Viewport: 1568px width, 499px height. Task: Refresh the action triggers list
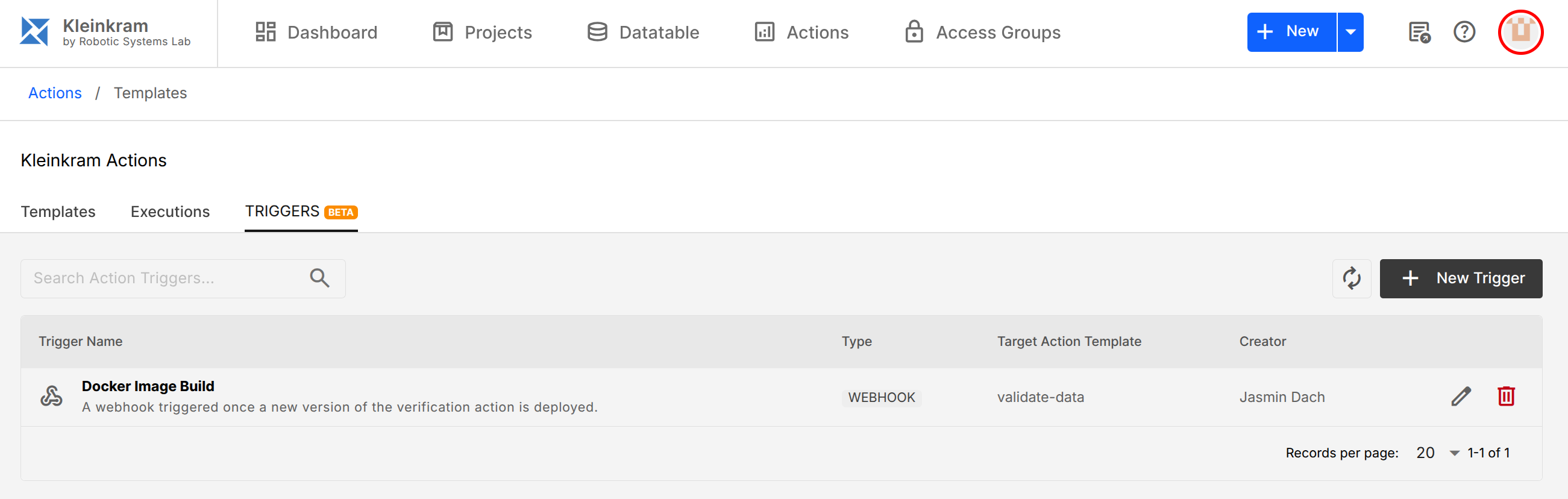coord(1350,278)
